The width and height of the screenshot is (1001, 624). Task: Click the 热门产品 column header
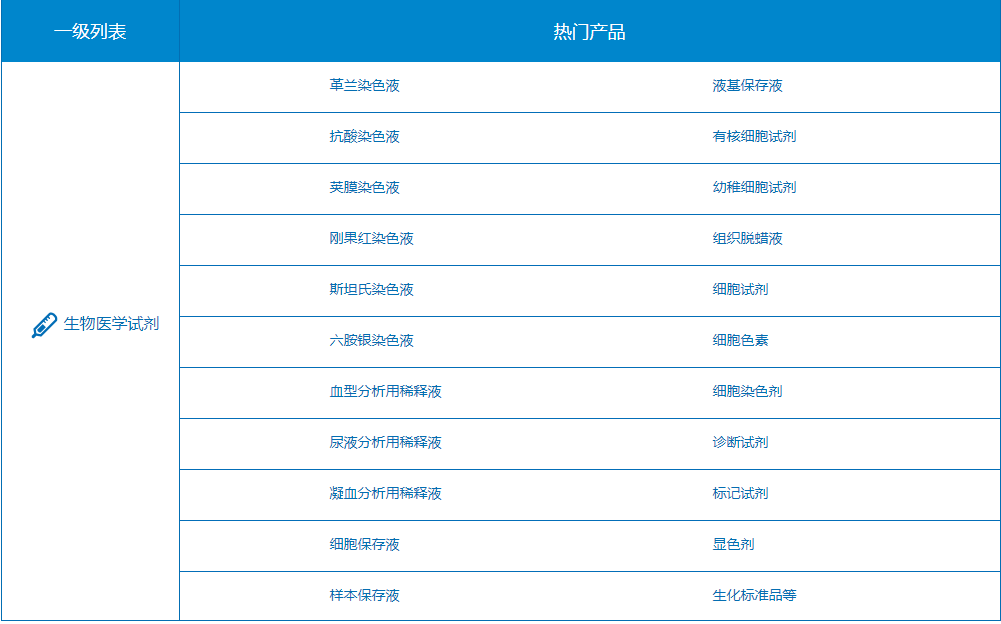589,32
